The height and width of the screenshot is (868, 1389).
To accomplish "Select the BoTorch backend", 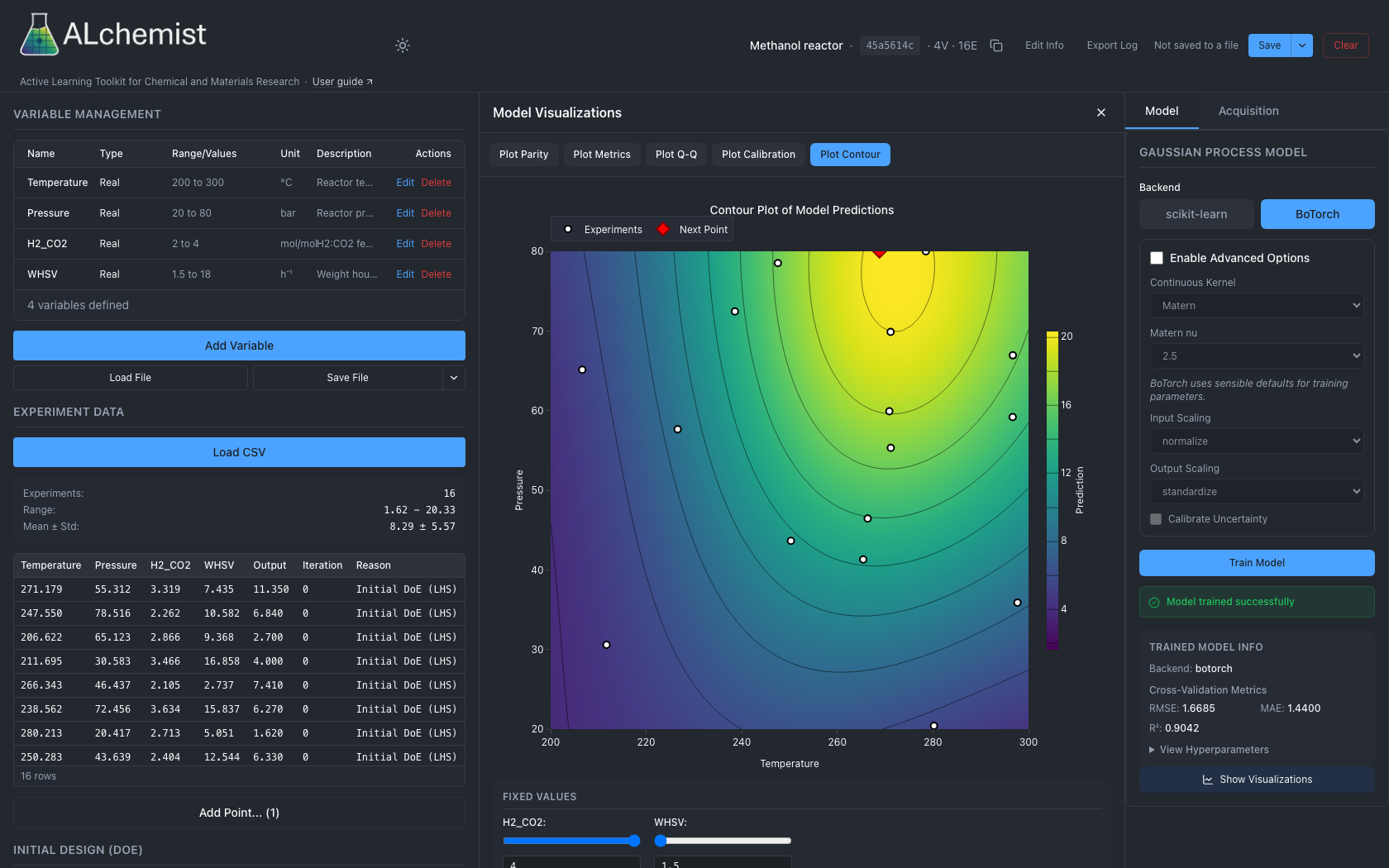I will (1317, 214).
